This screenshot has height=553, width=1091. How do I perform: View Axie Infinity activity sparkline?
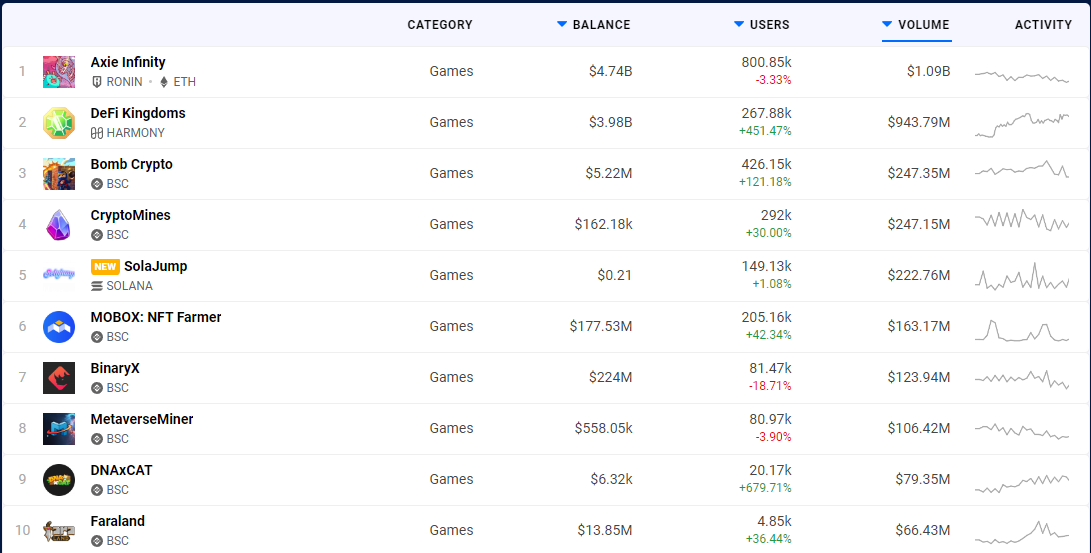pyautogui.click(x=1022, y=76)
